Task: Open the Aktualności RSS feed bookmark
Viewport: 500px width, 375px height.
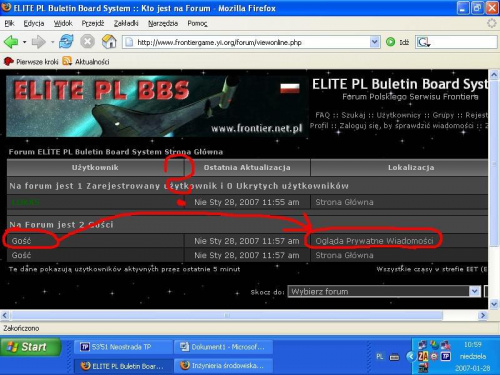Action: click(86, 61)
